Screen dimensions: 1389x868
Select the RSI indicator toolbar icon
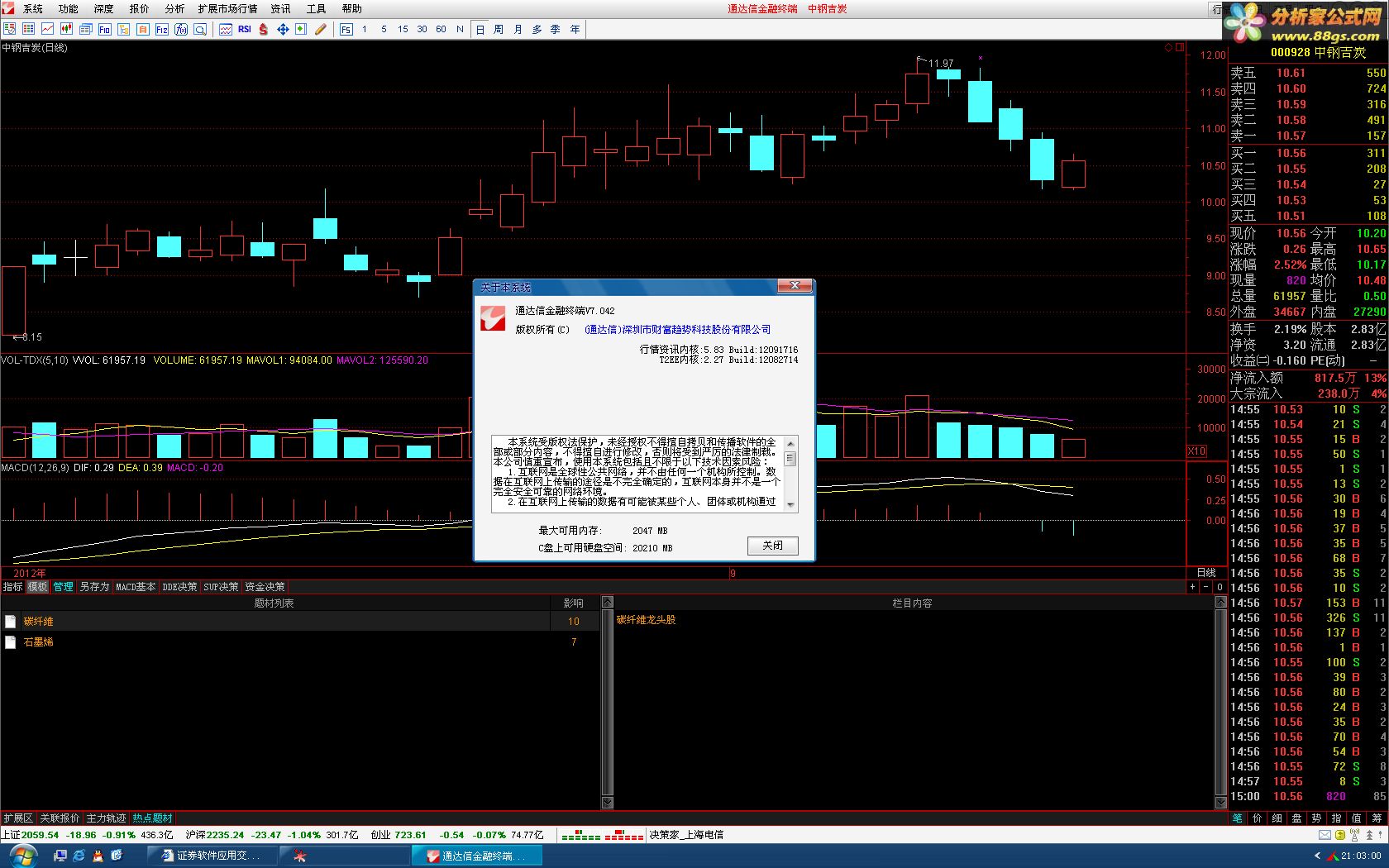[244, 29]
